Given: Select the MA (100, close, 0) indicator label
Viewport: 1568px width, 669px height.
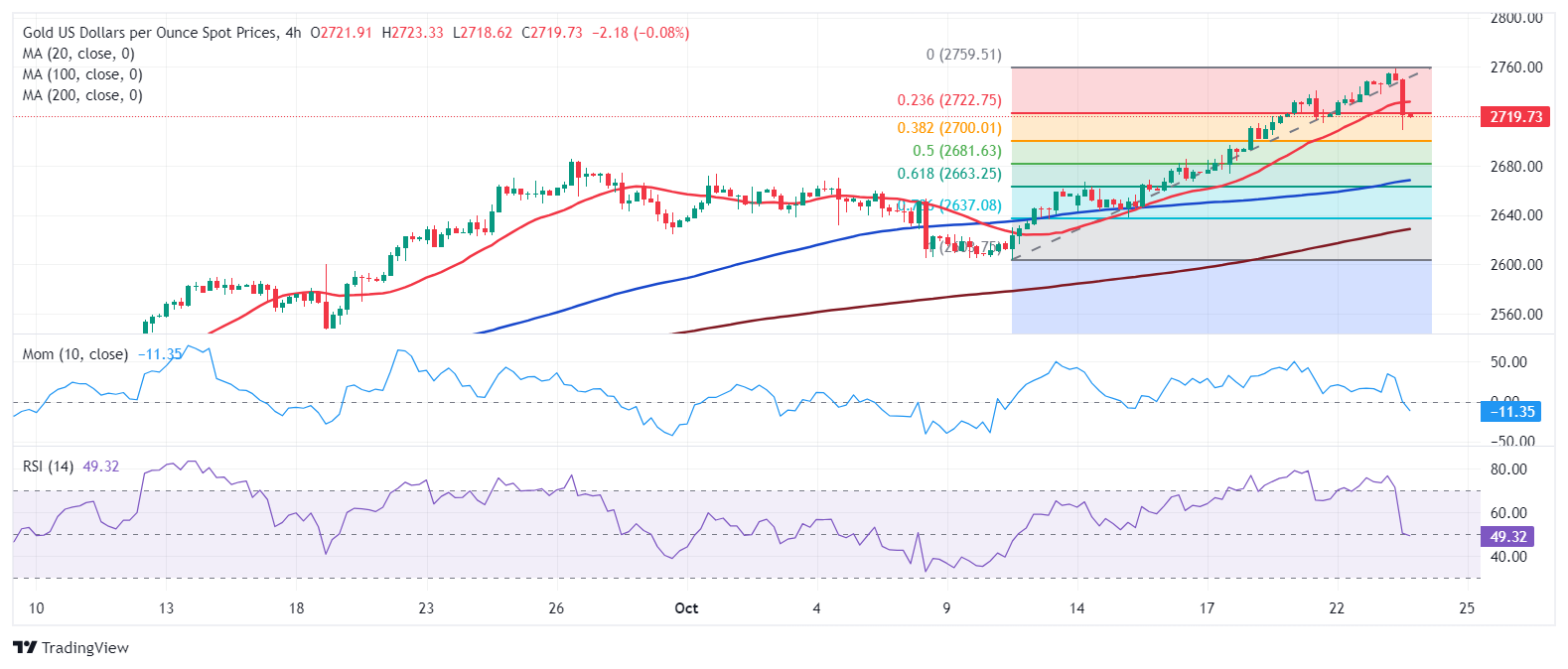Looking at the screenshot, I should 82,74.
